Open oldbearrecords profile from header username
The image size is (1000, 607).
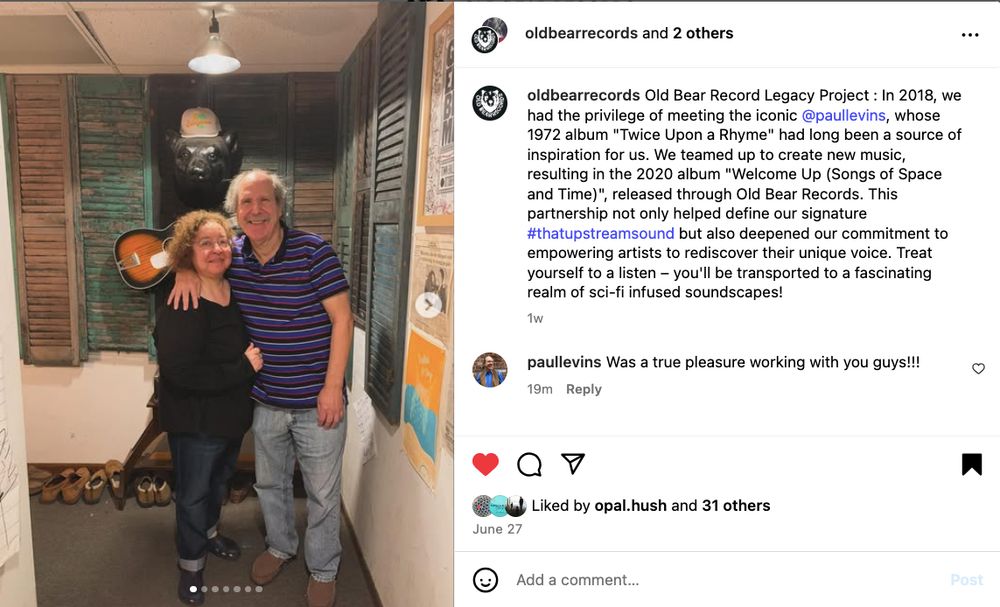581,33
